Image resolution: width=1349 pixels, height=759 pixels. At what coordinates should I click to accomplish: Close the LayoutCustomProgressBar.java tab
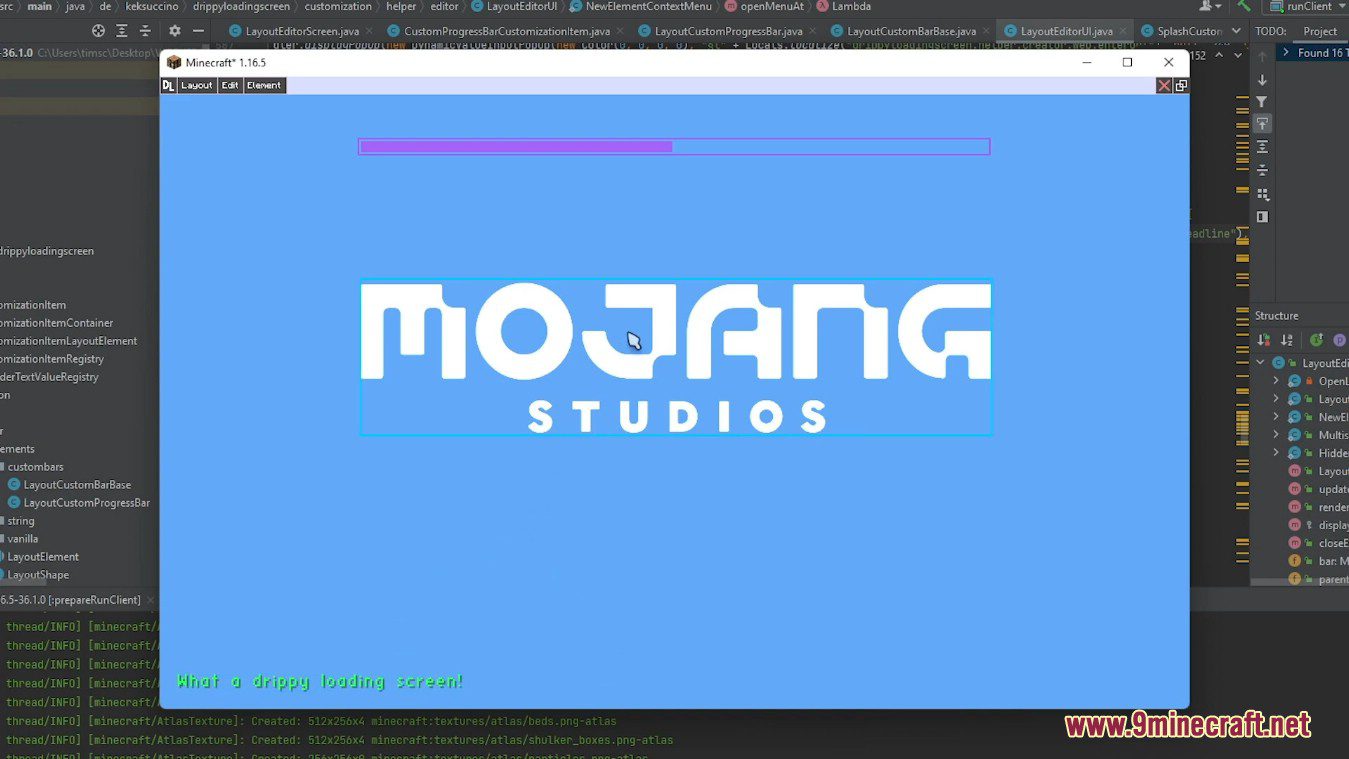(x=813, y=31)
